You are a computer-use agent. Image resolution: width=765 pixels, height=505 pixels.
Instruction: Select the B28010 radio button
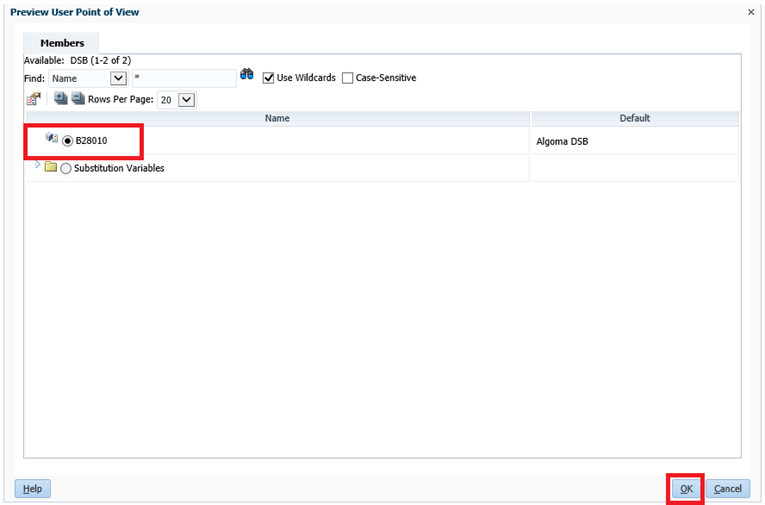click(x=67, y=141)
